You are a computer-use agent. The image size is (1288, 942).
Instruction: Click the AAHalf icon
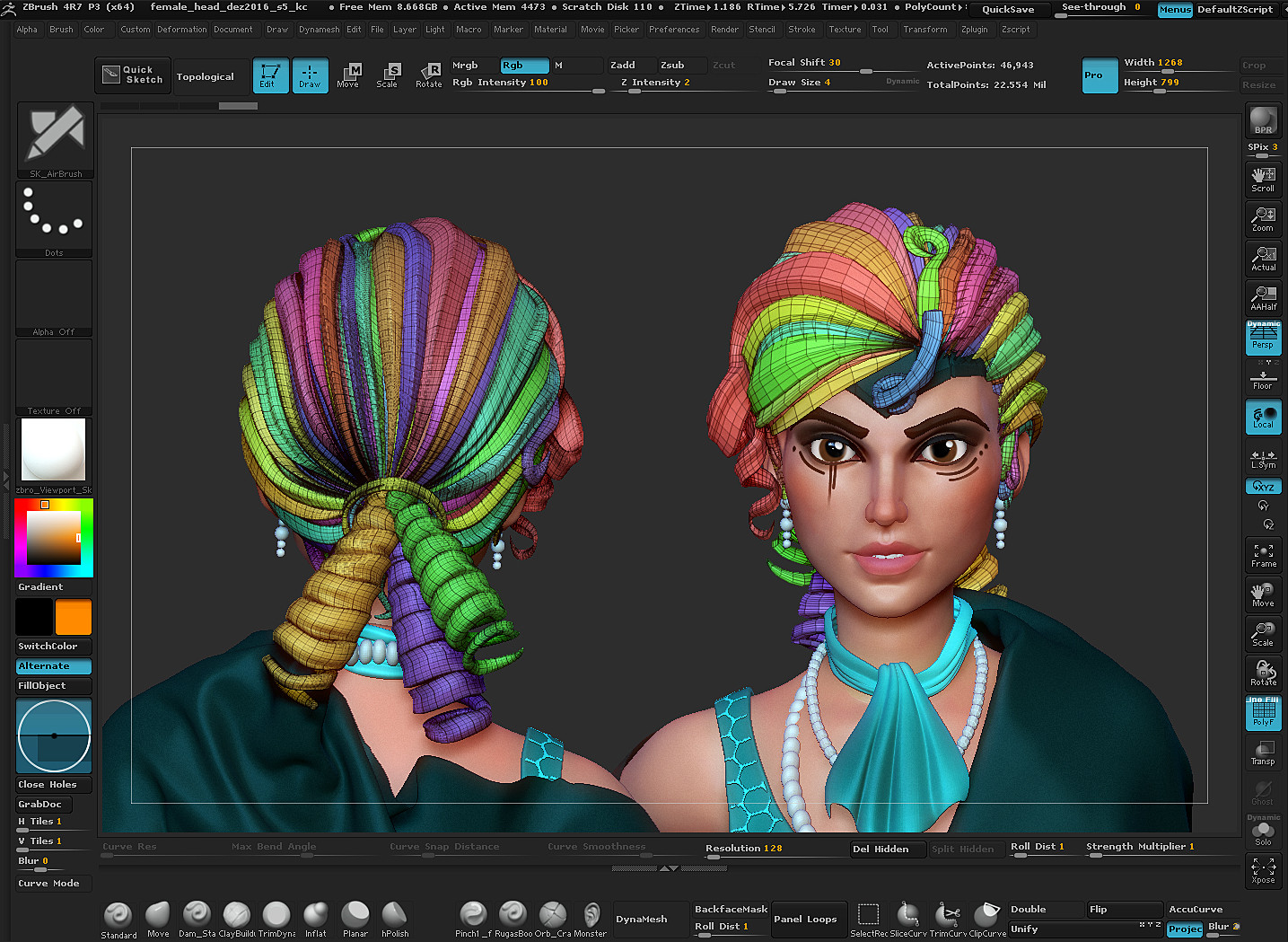[x=1263, y=297]
